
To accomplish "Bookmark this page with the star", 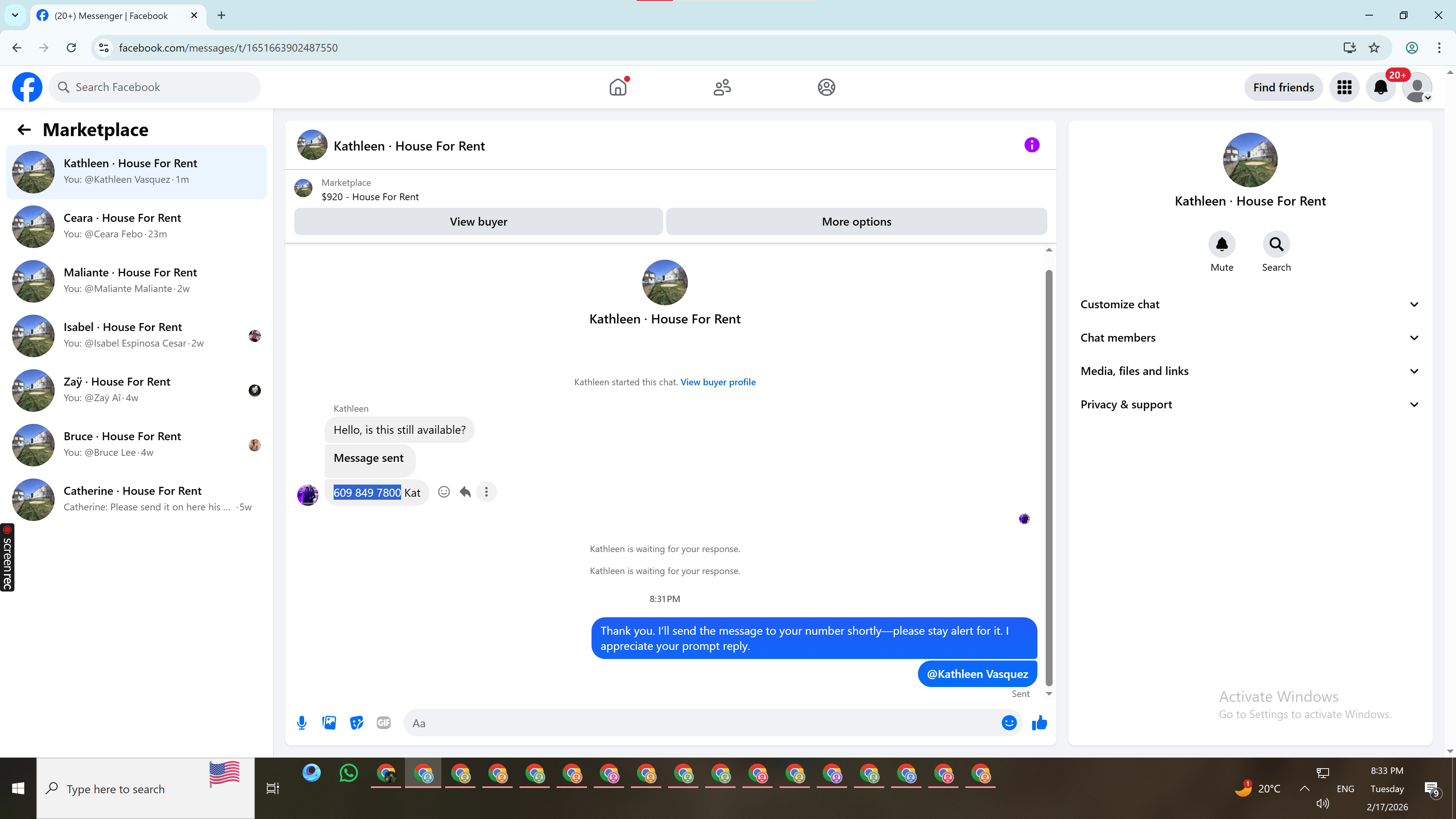I will (x=1374, y=47).
